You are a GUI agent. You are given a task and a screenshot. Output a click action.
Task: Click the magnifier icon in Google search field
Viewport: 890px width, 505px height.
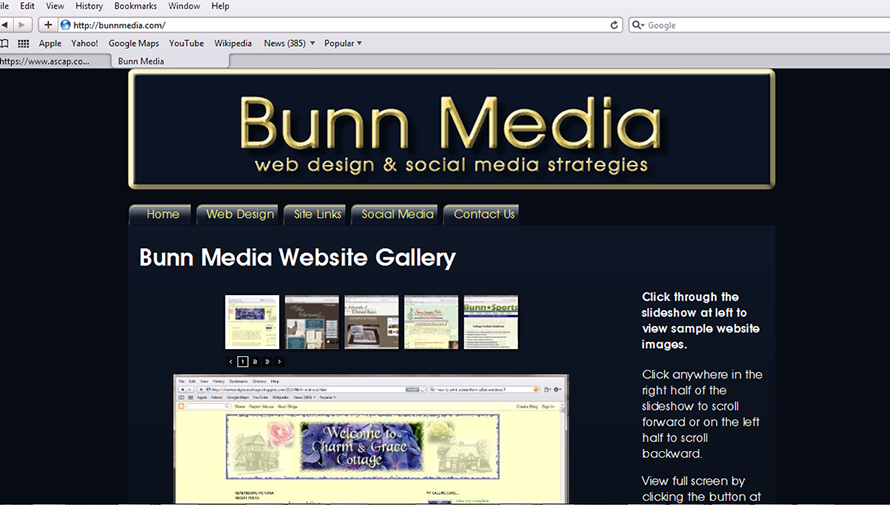[x=638, y=25]
